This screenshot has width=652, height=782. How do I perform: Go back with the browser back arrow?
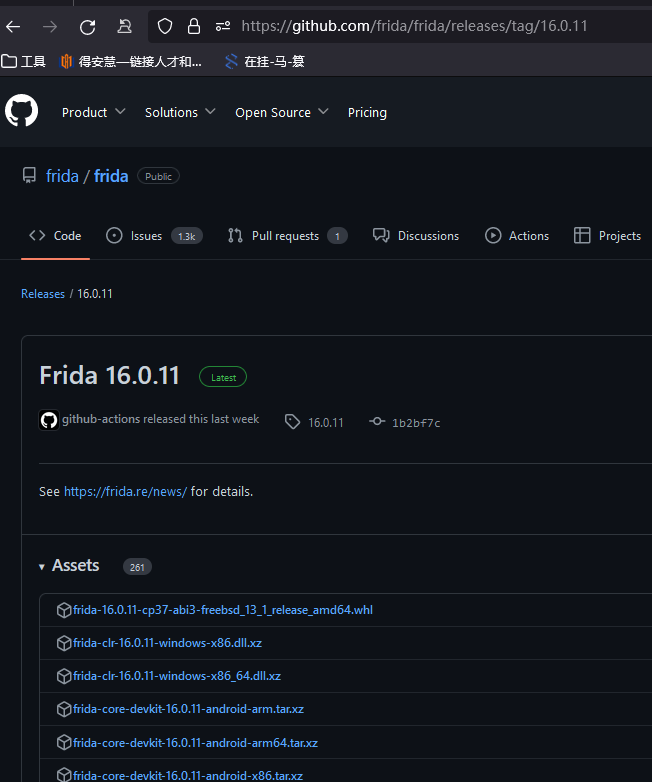tap(13, 26)
